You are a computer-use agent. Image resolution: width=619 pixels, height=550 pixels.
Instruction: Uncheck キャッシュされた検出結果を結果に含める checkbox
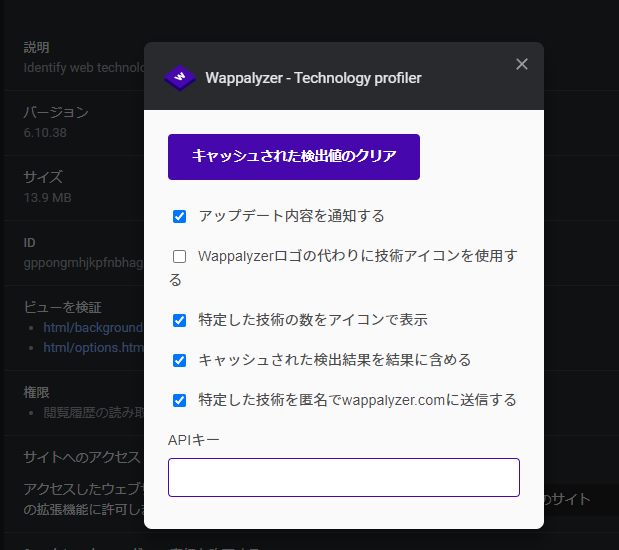click(x=180, y=360)
